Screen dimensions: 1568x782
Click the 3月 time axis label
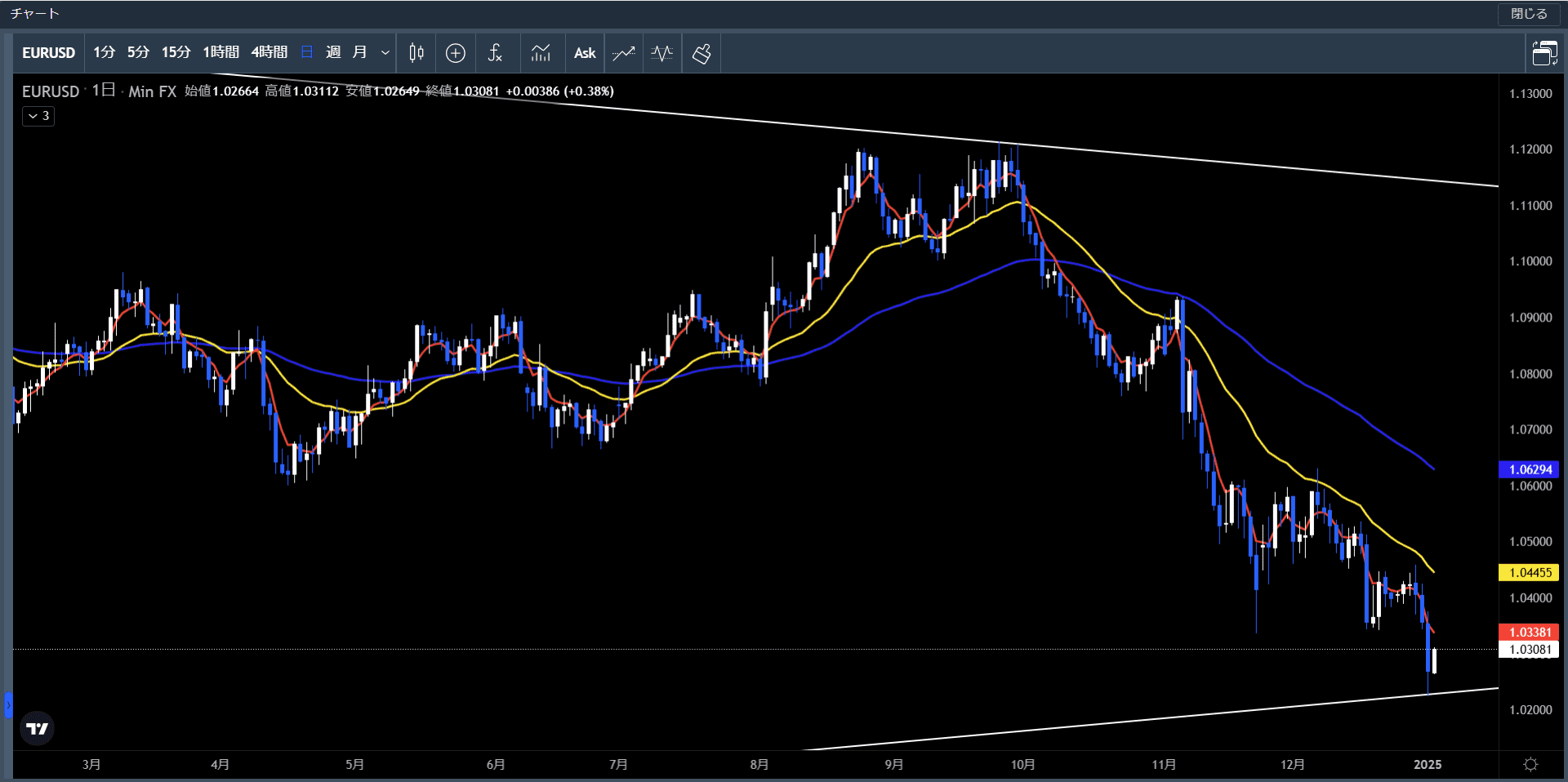(x=91, y=765)
